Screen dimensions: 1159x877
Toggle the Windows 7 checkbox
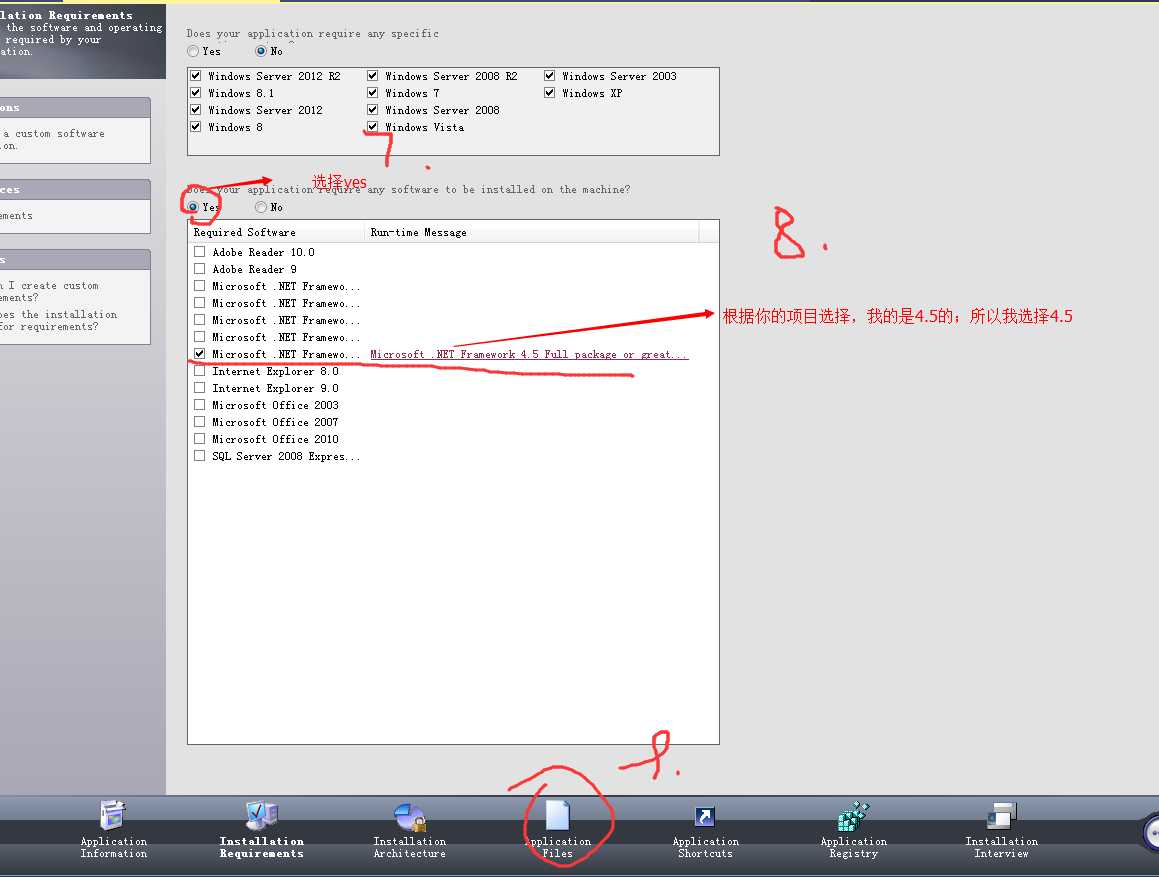click(373, 92)
